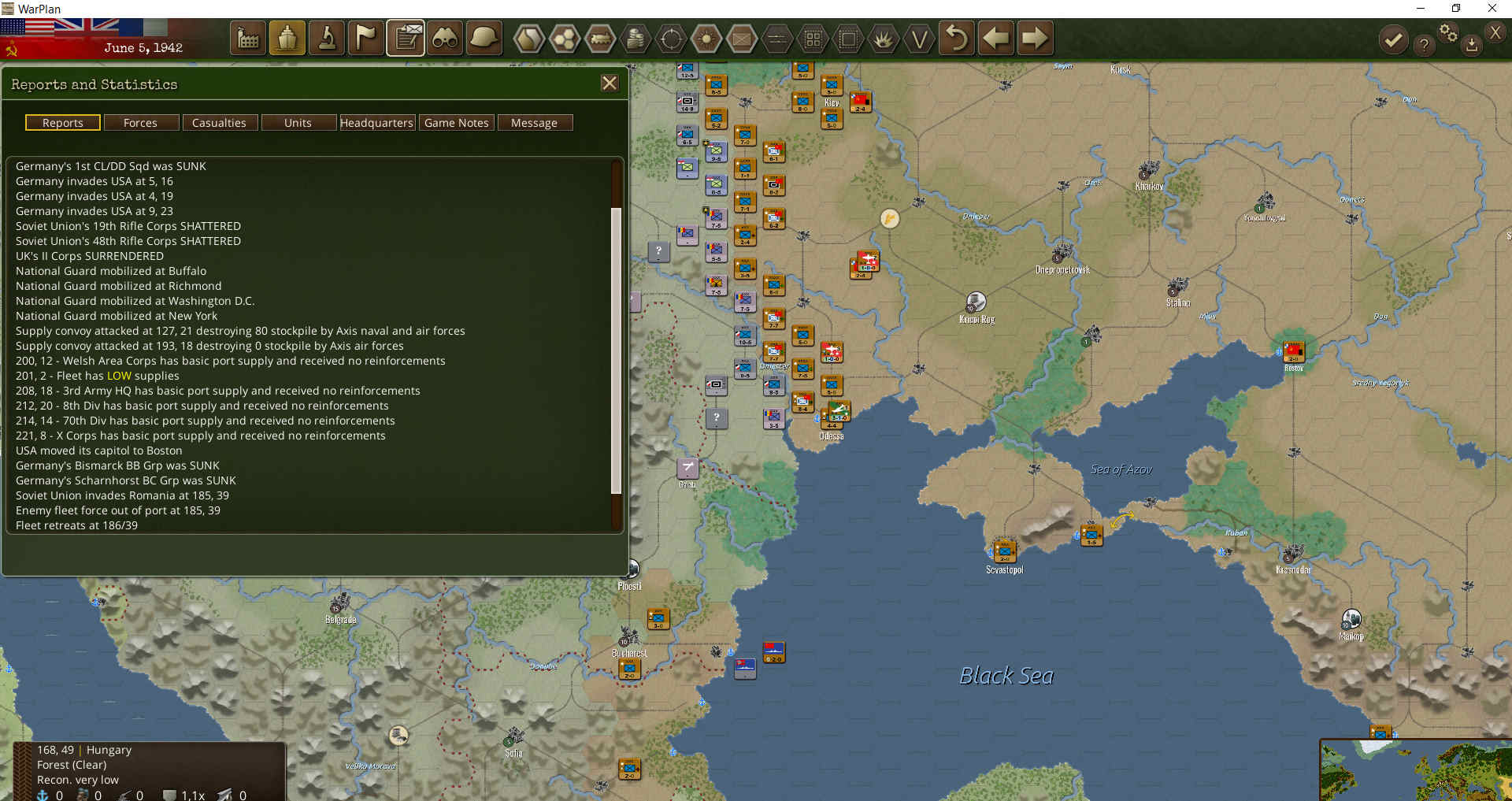Image resolution: width=1512 pixels, height=801 pixels.
Task: Select the Game Notes tab
Action: point(456,123)
